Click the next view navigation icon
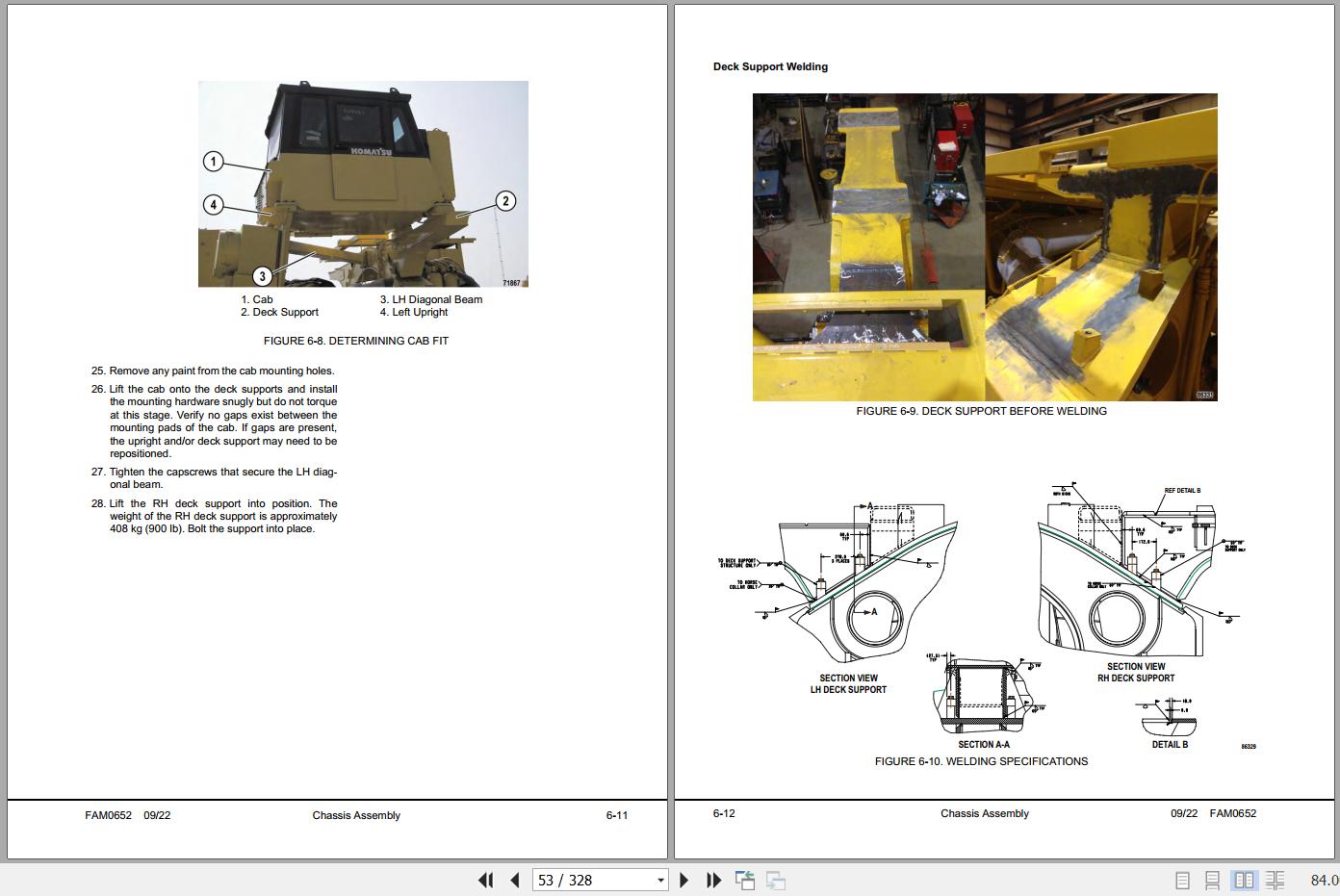Viewport: 1340px width, 896px height. 776,880
